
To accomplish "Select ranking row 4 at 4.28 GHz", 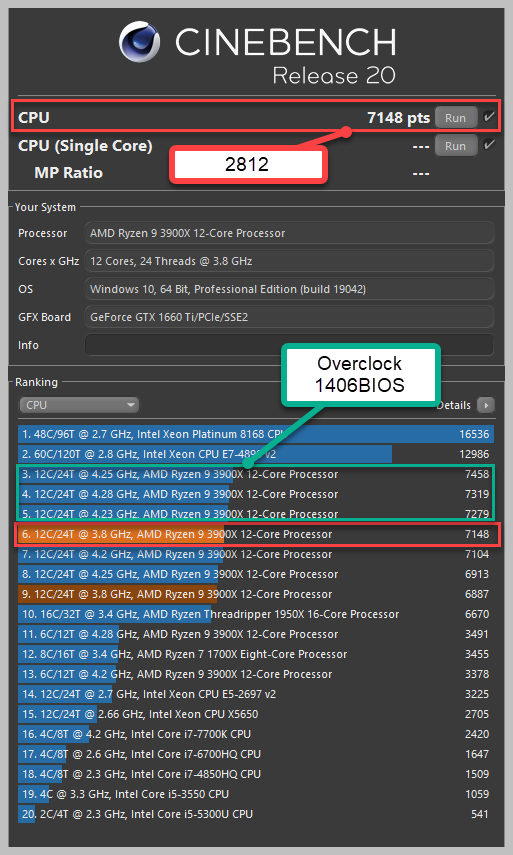I will 256,495.
